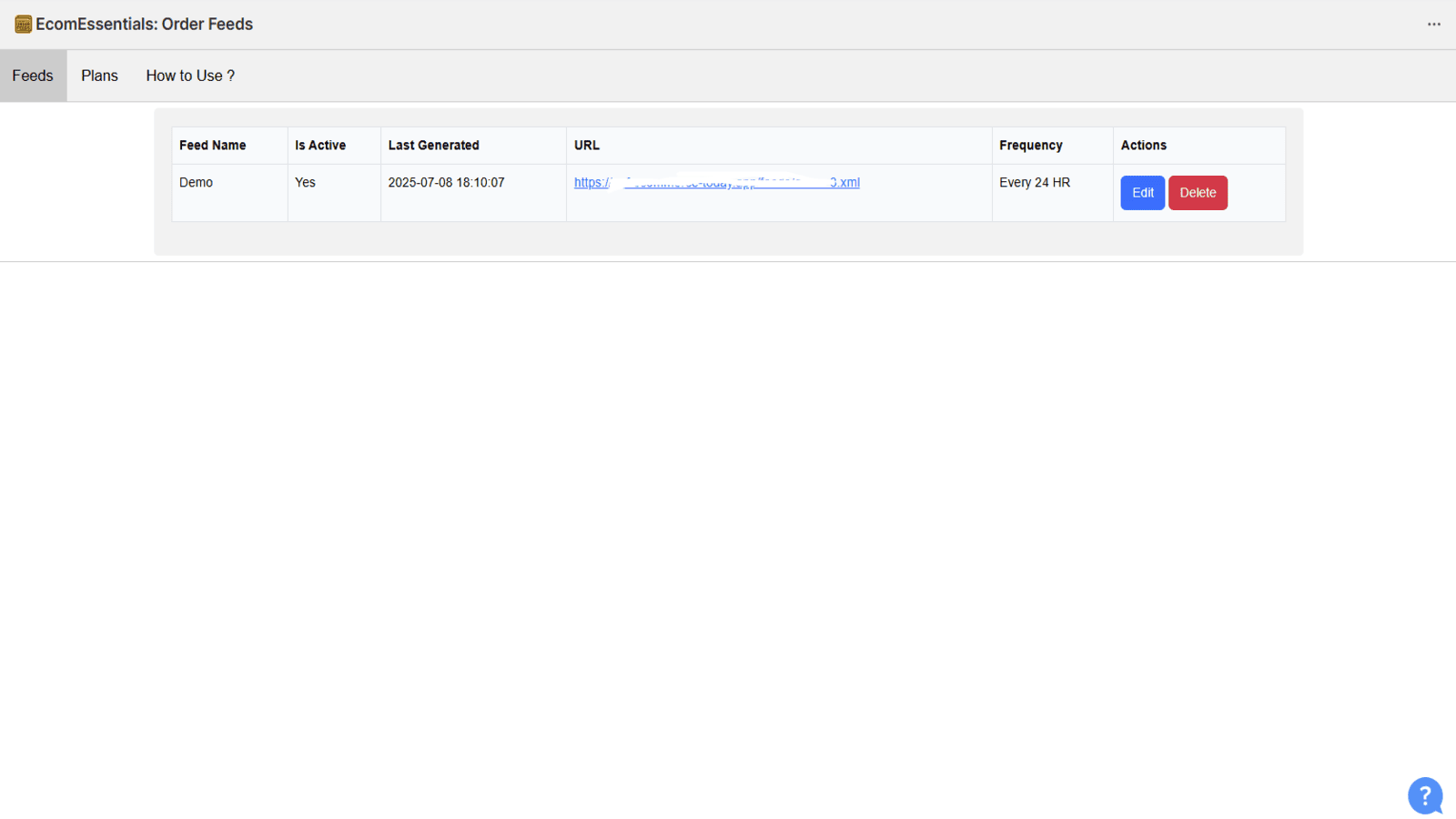Open the help chat question bubble
Image resolution: width=1456 pixels, height=819 pixels.
point(1424,795)
